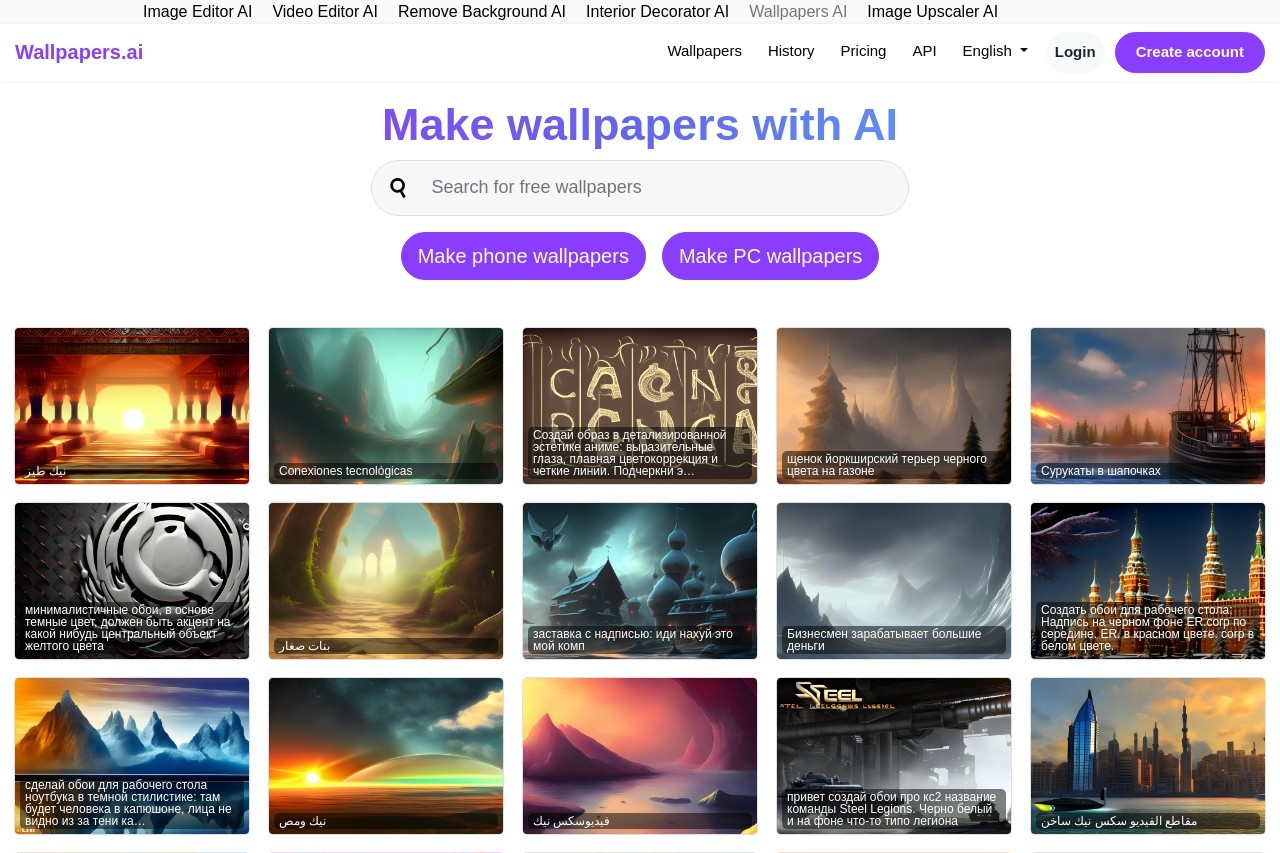Open Image Editor AI link
The image size is (1280, 853).
pos(197,12)
